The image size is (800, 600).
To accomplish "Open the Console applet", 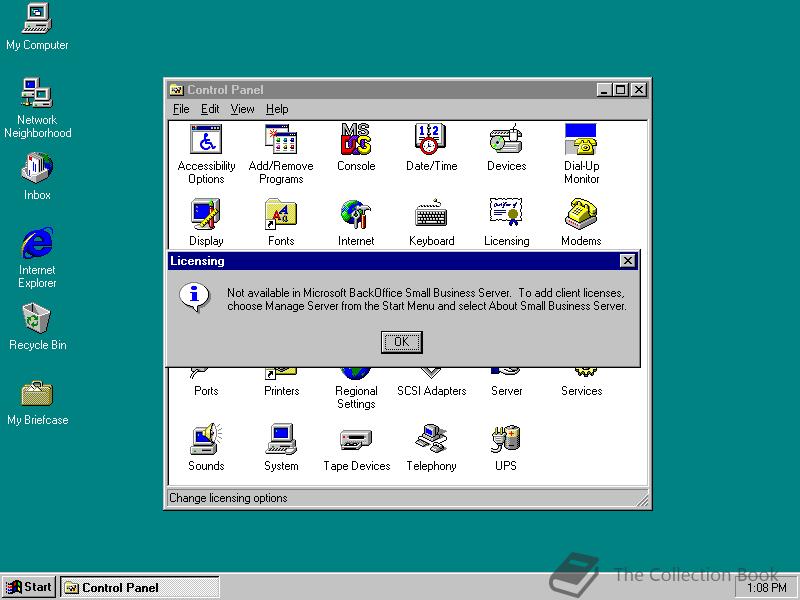I will click(x=356, y=148).
